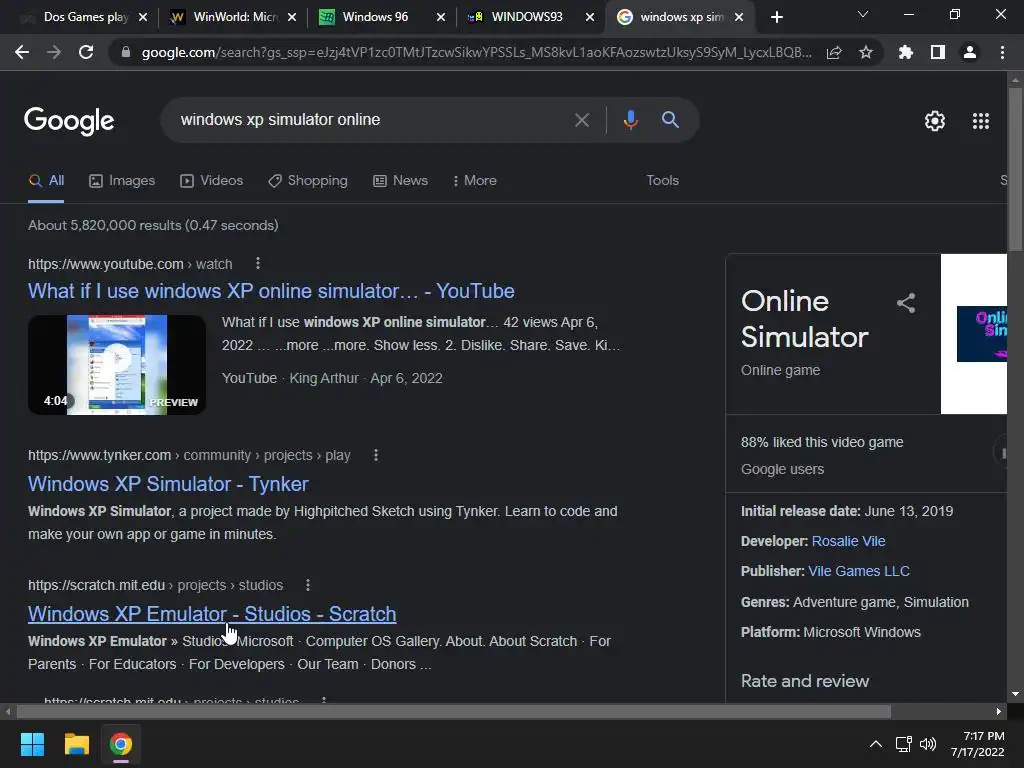Open options for YouTube result

258,263
